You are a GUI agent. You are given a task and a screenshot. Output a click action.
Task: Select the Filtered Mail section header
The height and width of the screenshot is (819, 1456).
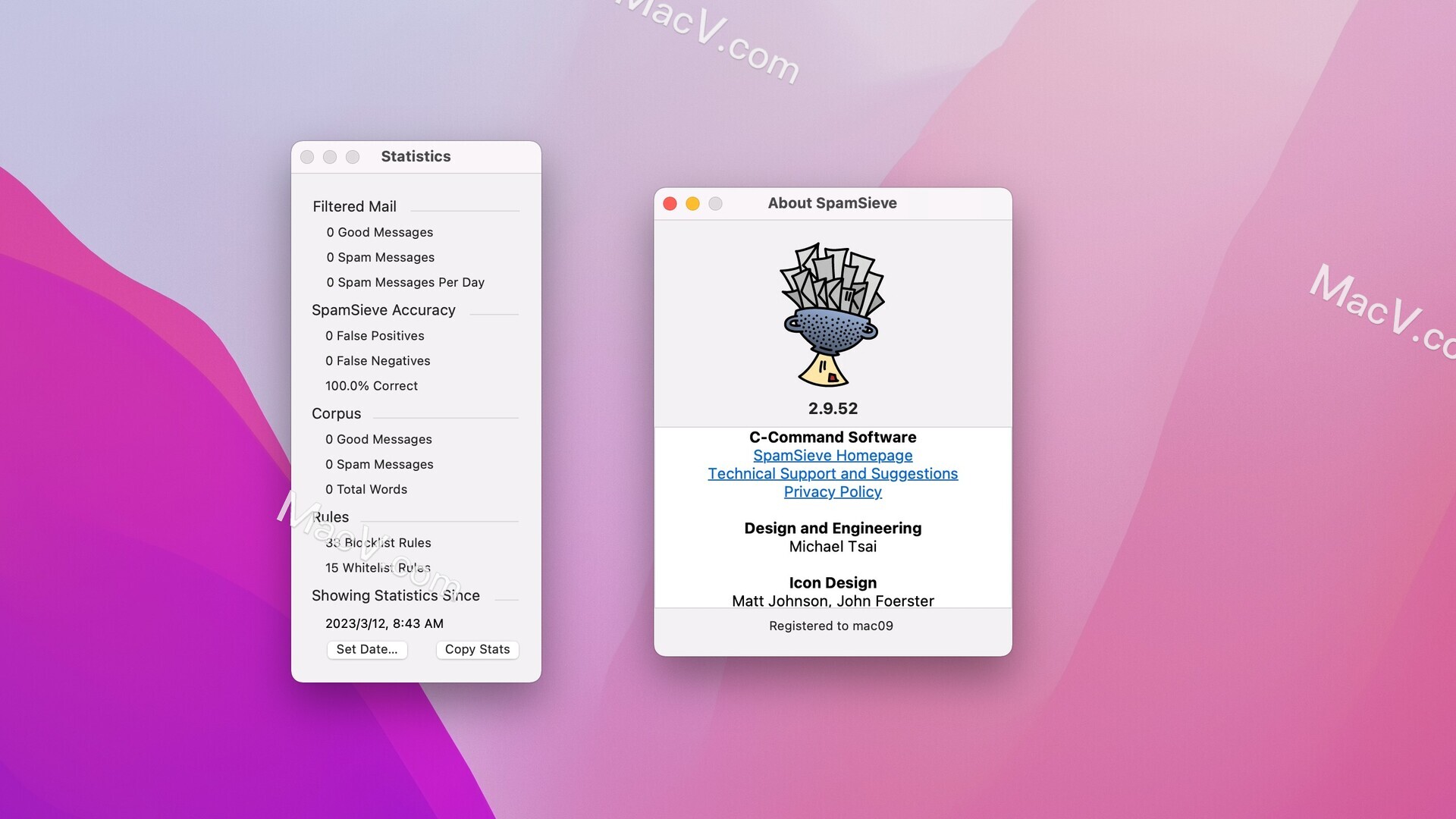coord(355,205)
